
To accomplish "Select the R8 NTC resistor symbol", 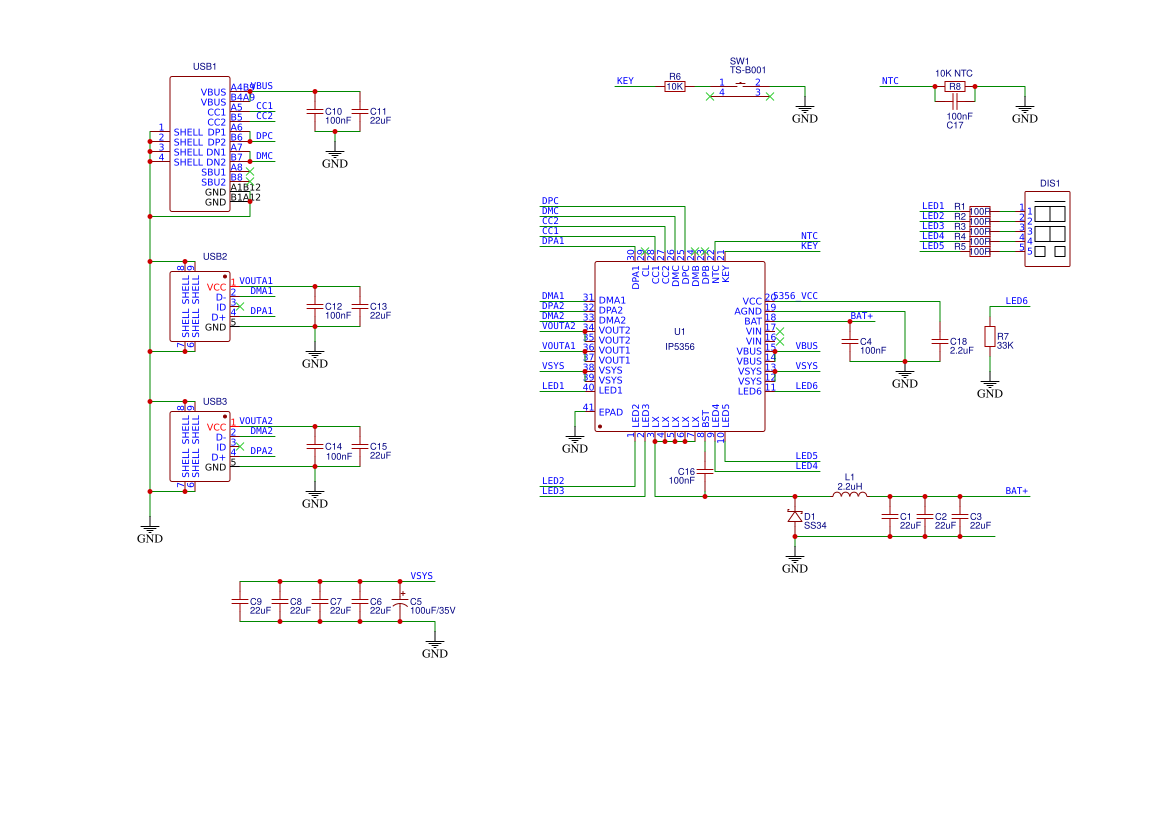I will [x=954, y=87].
